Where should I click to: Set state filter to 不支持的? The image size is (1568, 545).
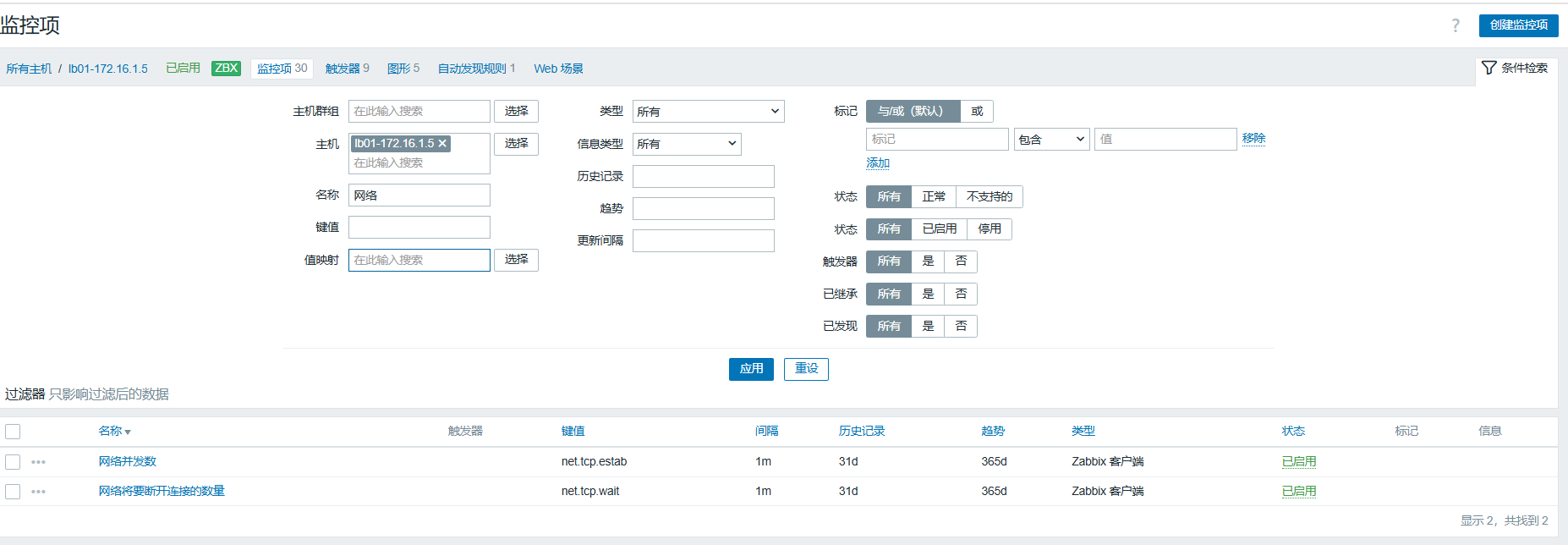990,196
